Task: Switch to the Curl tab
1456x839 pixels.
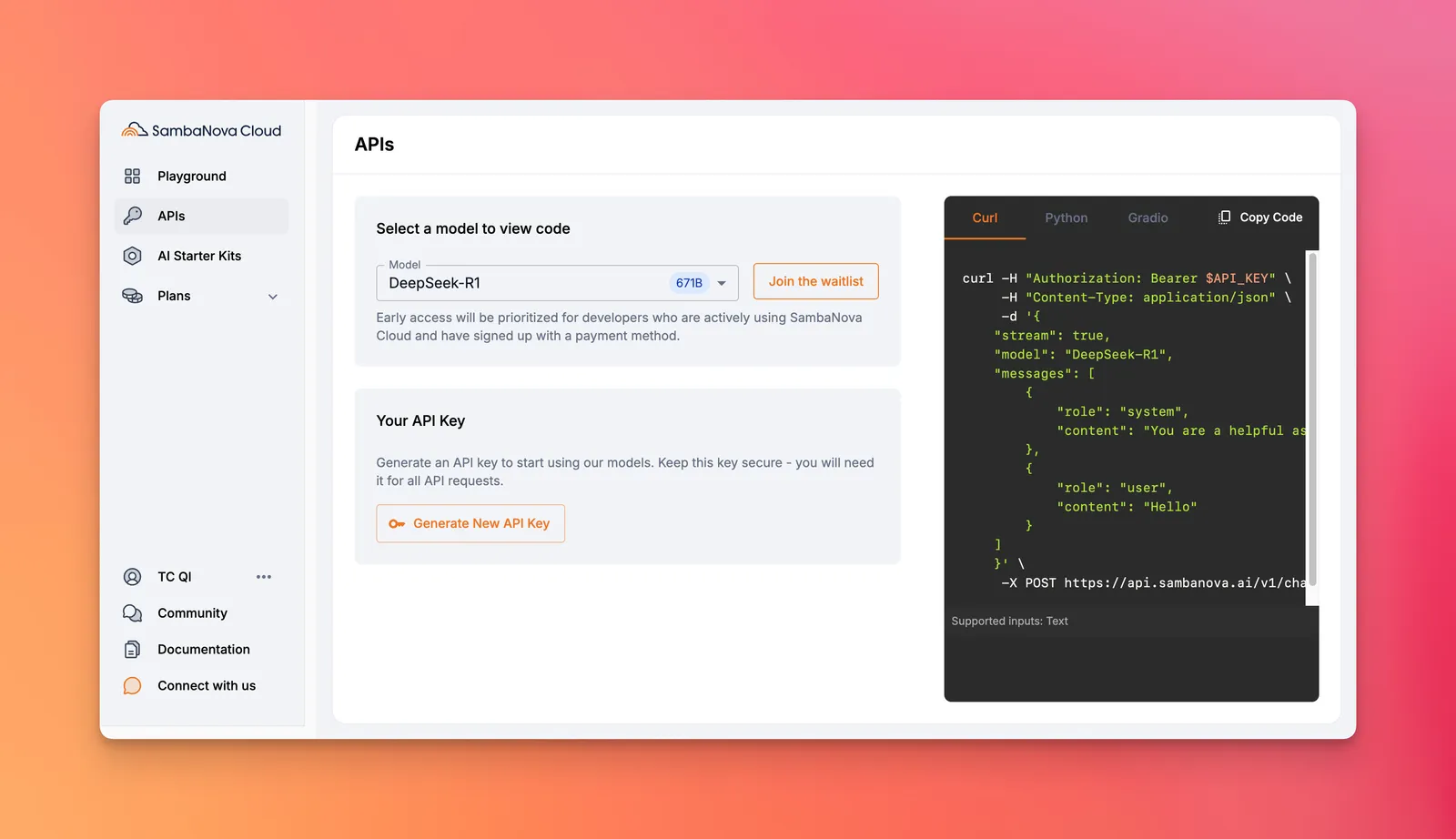Action: pos(985,217)
